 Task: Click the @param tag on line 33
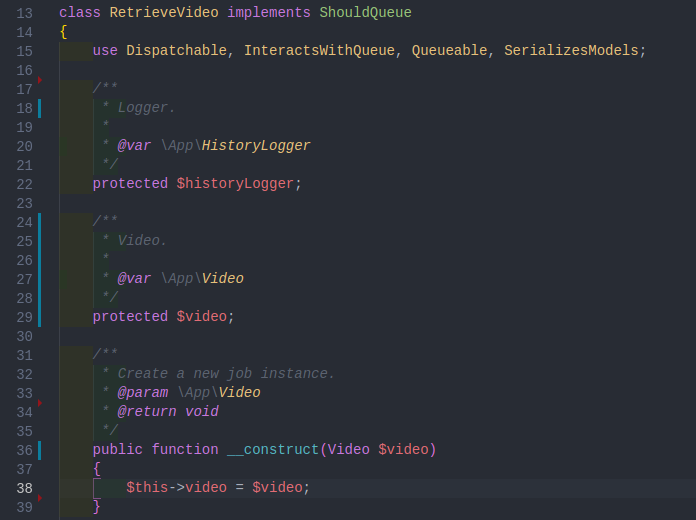click(143, 393)
